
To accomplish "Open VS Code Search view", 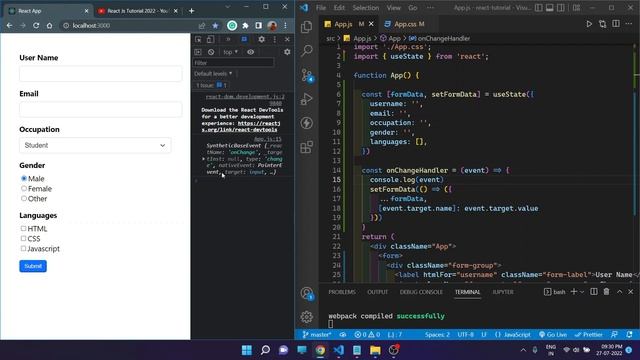I will [x=307, y=51].
